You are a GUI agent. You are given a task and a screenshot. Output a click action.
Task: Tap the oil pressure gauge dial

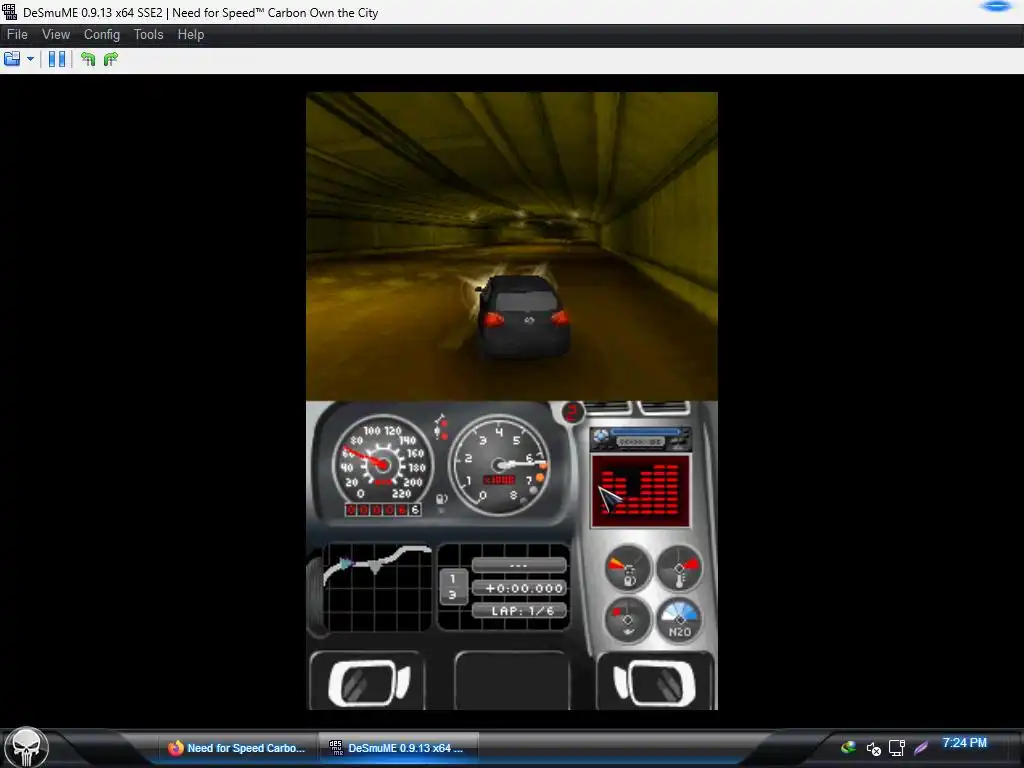(x=628, y=620)
